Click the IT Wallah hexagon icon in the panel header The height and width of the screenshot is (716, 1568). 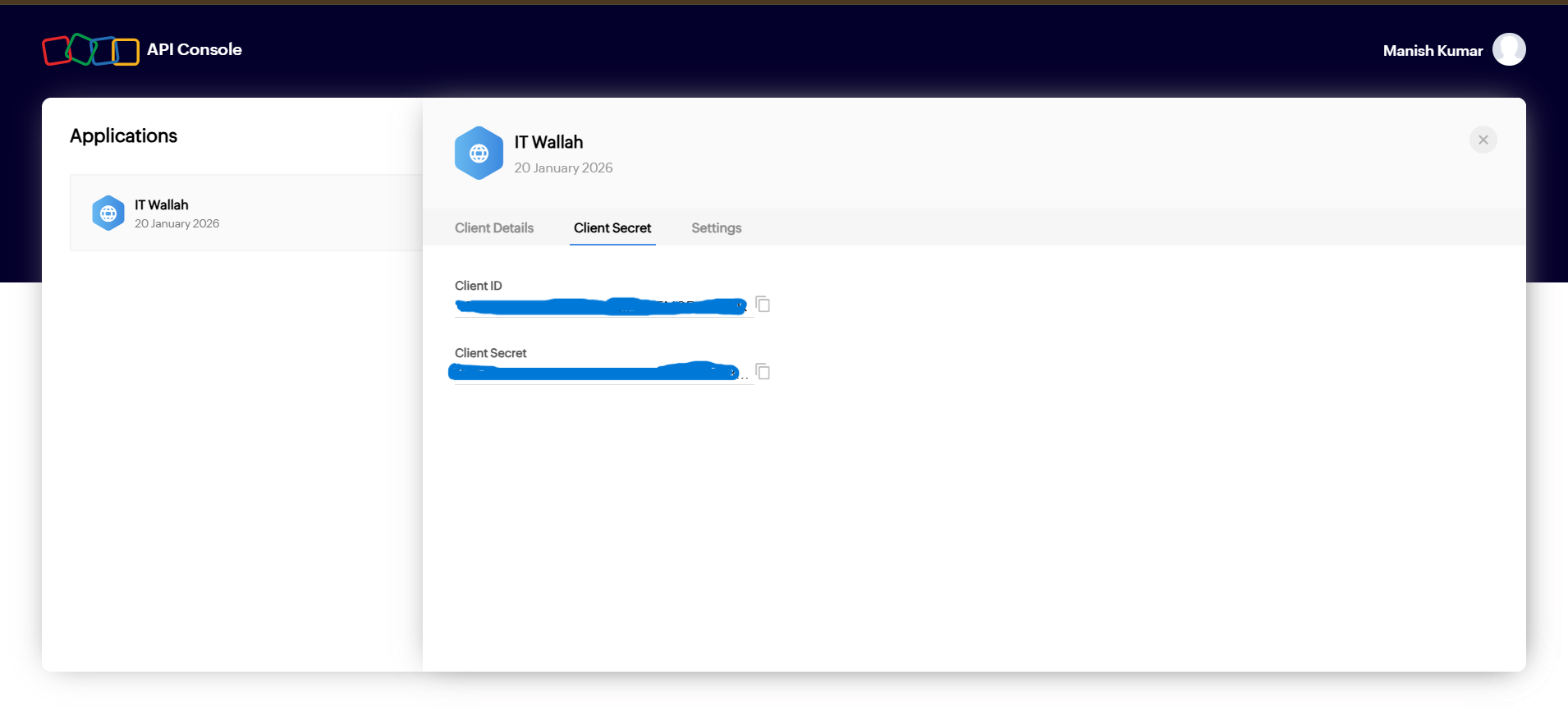point(479,154)
